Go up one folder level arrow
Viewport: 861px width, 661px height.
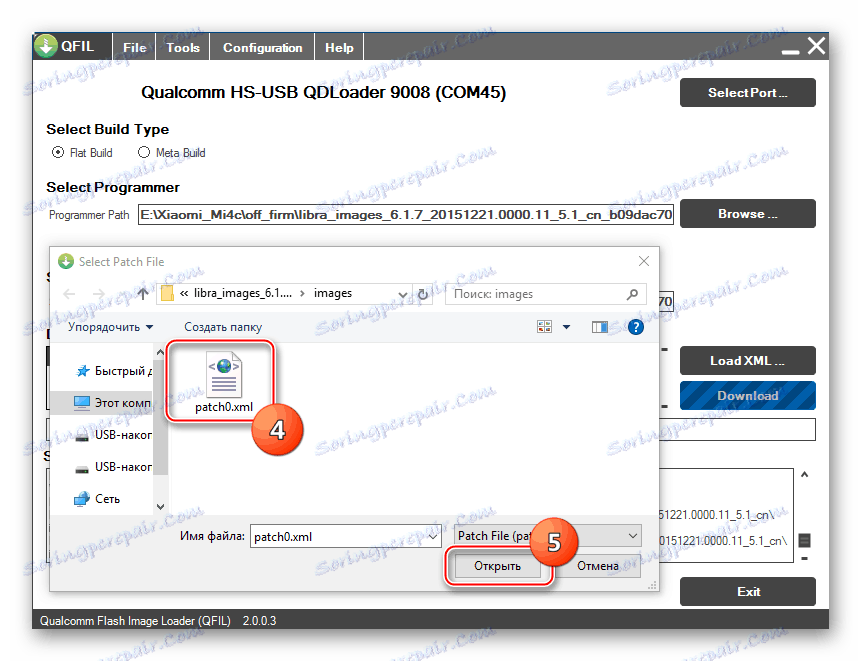tap(143, 294)
